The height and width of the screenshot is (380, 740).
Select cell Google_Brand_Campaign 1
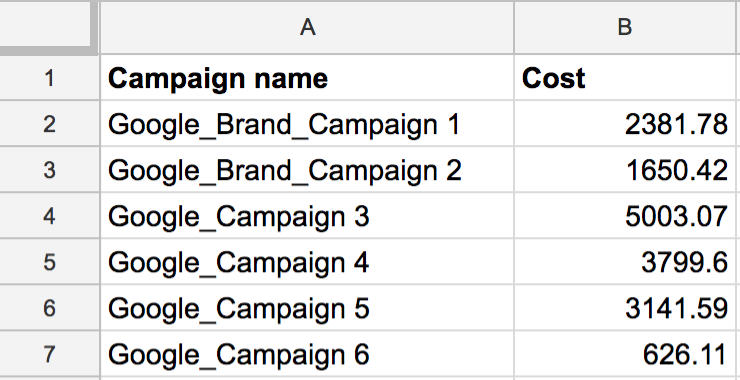point(307,124)
